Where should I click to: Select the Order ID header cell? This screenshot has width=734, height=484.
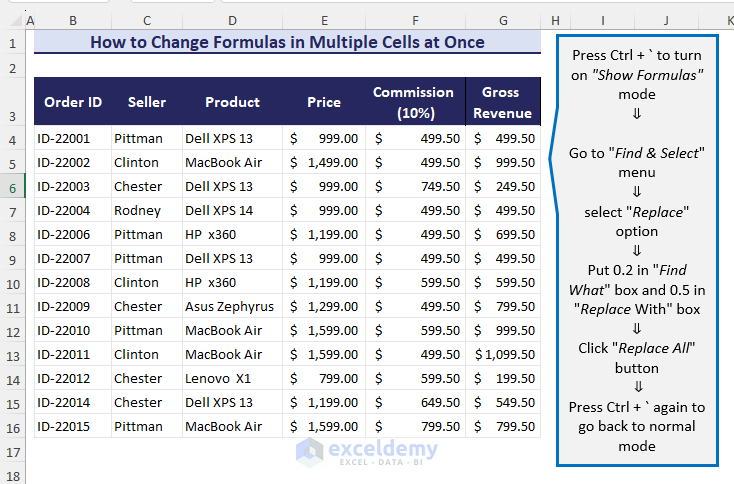pyautogui.click(x=72, y=102)
